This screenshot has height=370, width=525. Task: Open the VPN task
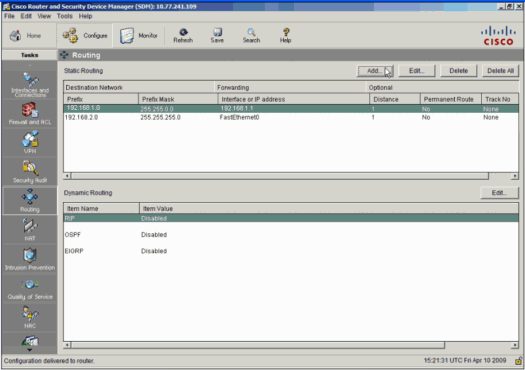point(30,143)
